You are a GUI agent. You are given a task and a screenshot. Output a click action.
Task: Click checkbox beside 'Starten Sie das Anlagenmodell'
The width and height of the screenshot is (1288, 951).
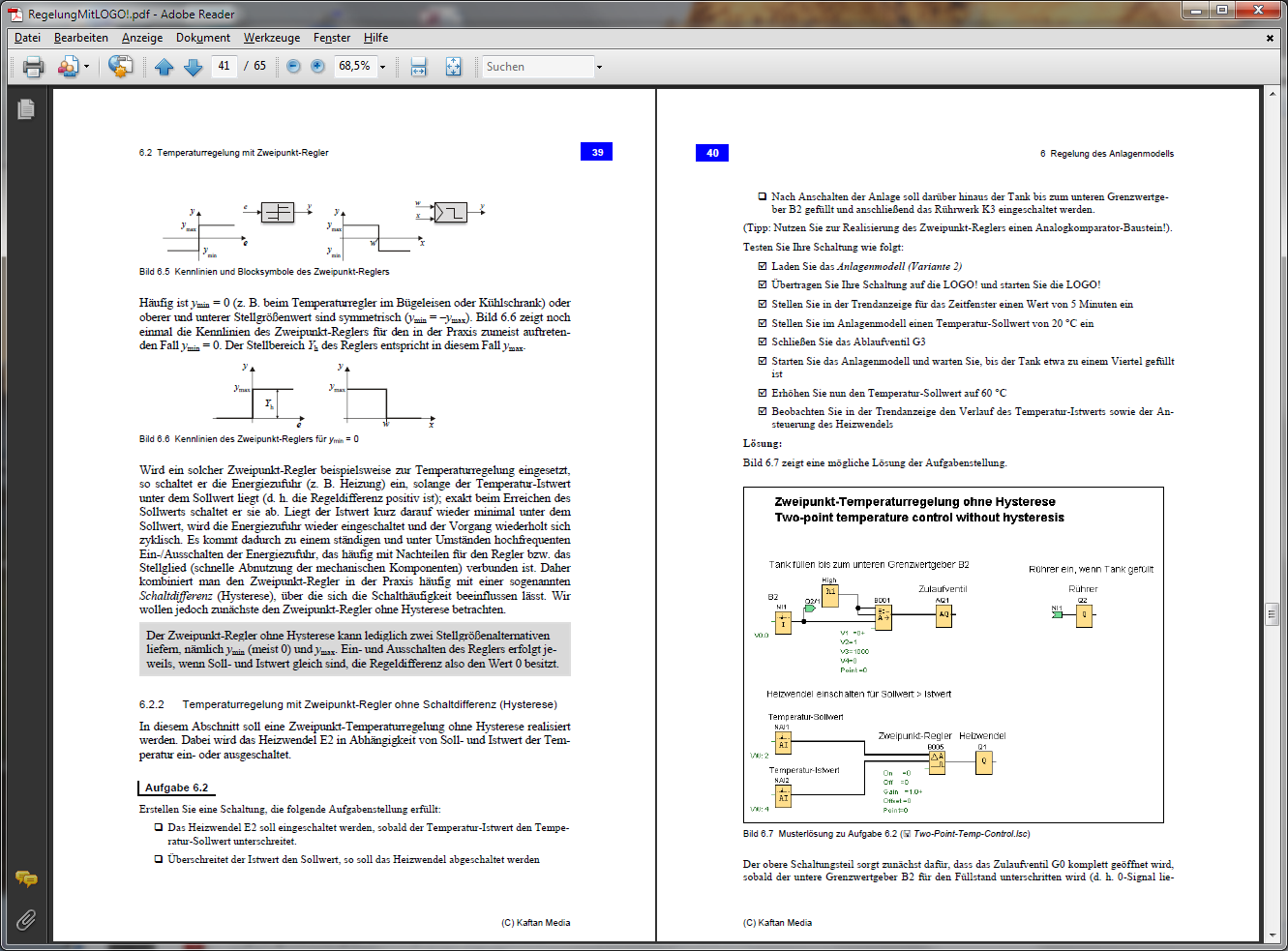point(763,361)
